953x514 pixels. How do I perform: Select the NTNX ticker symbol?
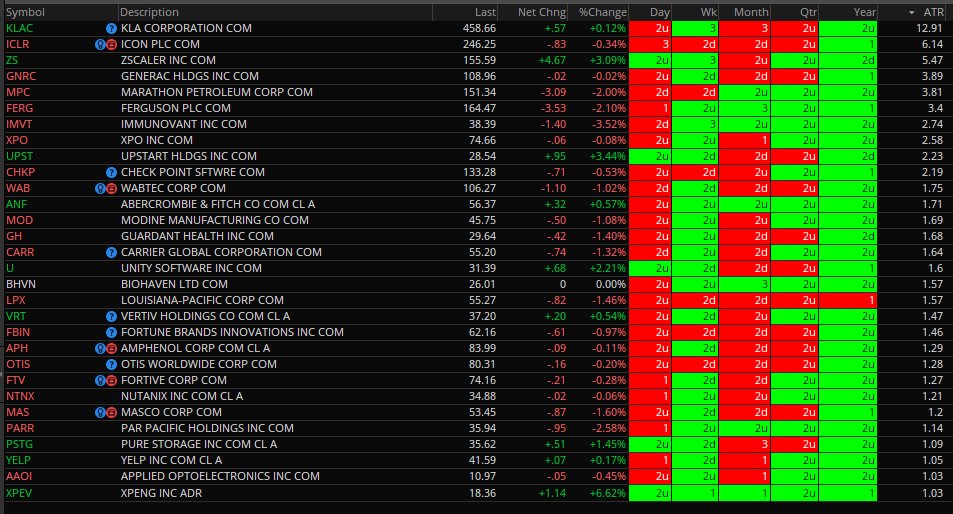[20, 397]
